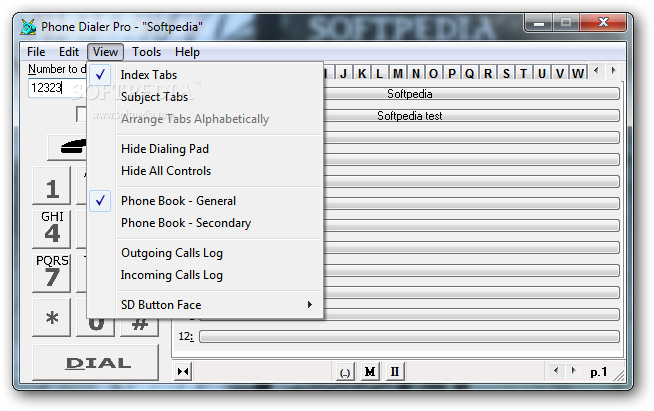Click the M button in bottom toolbar

370,372
